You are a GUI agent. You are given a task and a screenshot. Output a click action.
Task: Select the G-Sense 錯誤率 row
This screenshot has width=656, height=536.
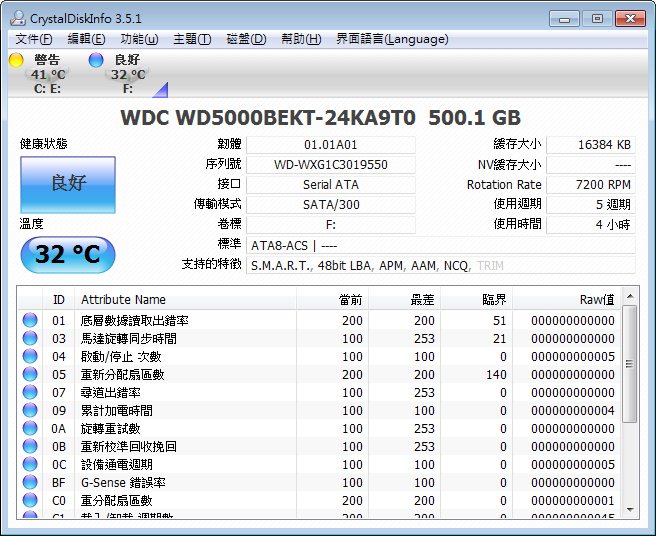(319, 482)
